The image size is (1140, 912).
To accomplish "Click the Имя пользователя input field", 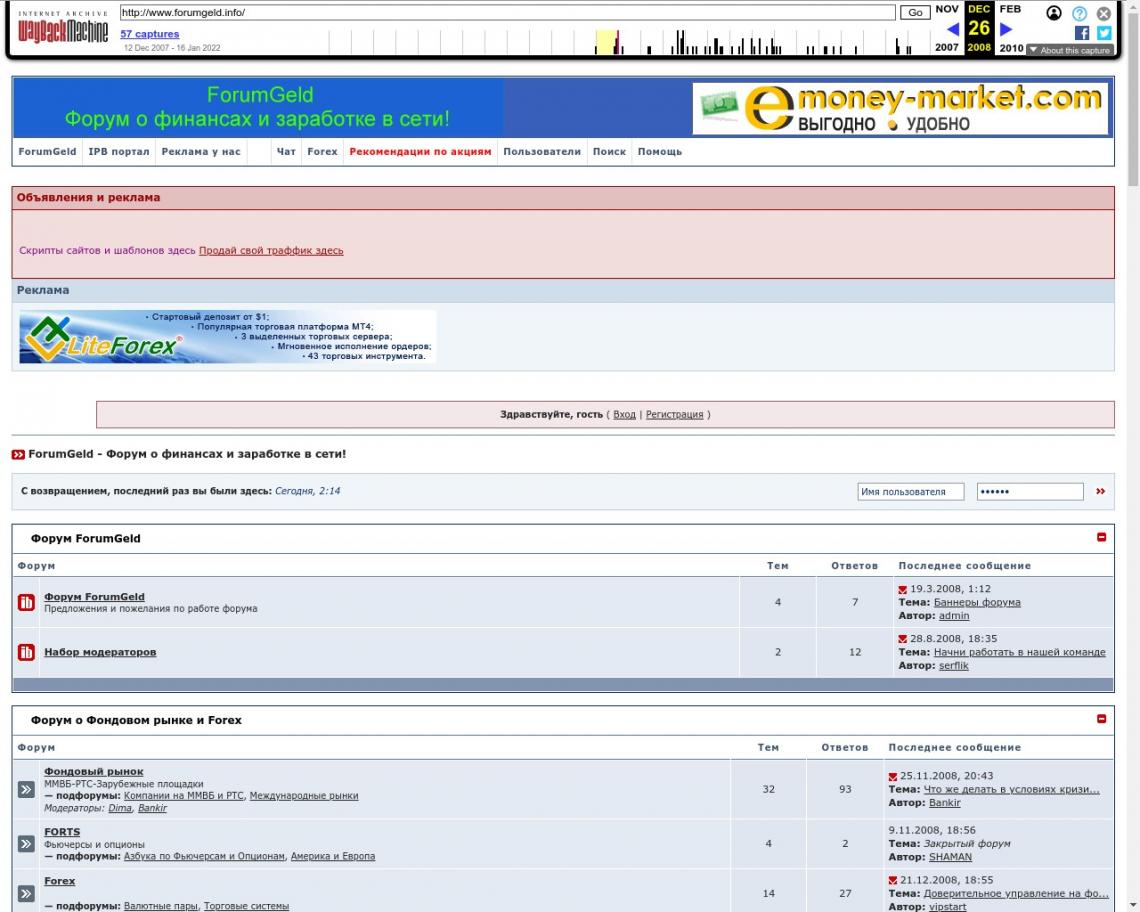I will click(910, 492).
